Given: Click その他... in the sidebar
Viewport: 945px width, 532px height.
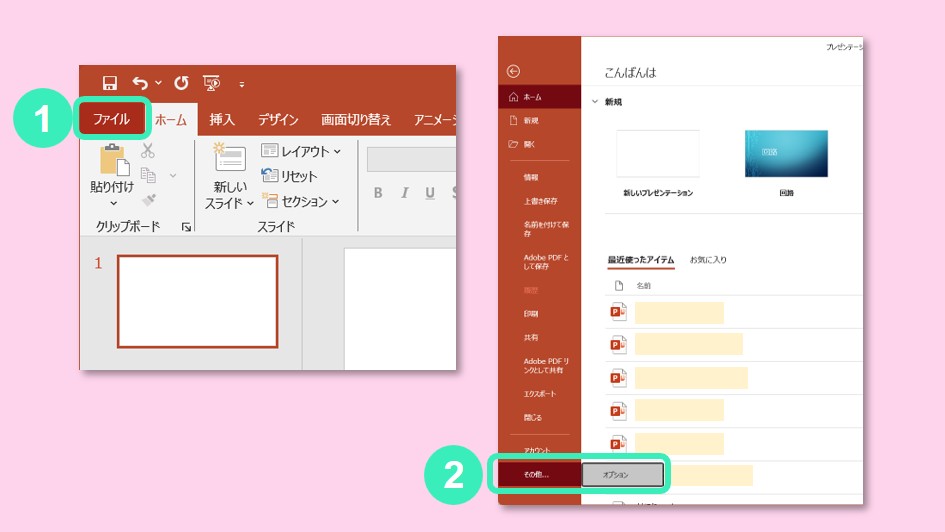Looking at the screenshot, I should [539, 474].
